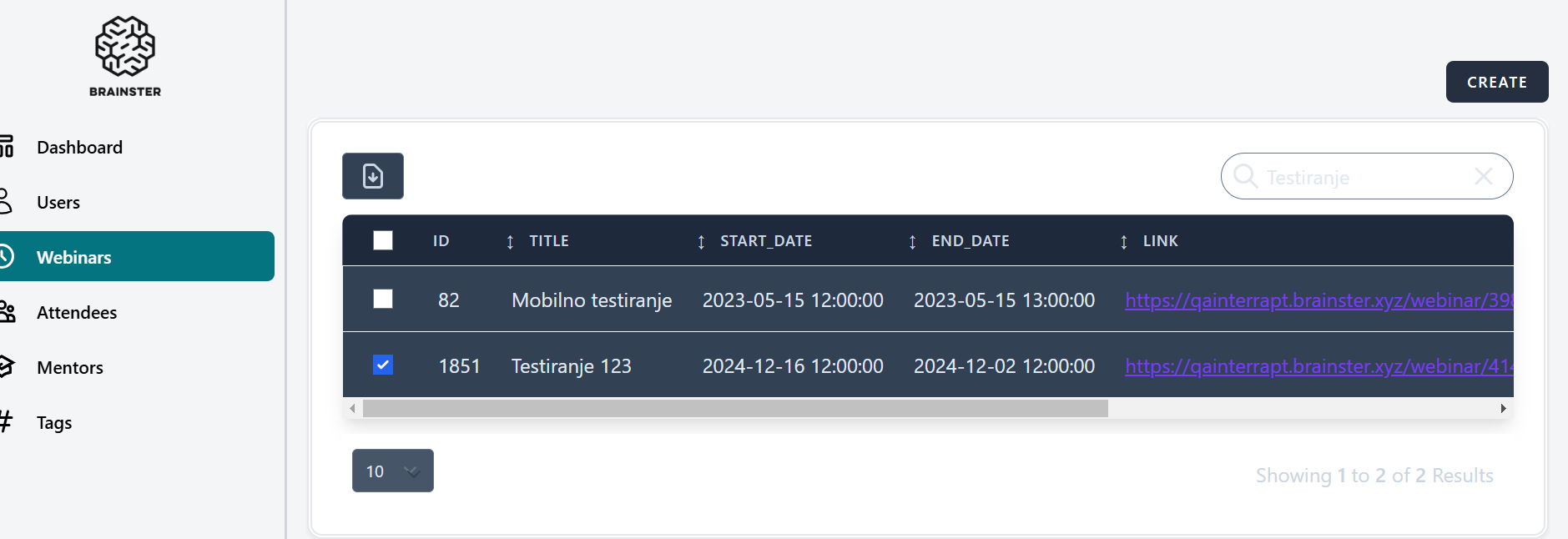Click the Tags hash icon
1568x539 pixels.
pyautogui.click(x=7, y=421)
